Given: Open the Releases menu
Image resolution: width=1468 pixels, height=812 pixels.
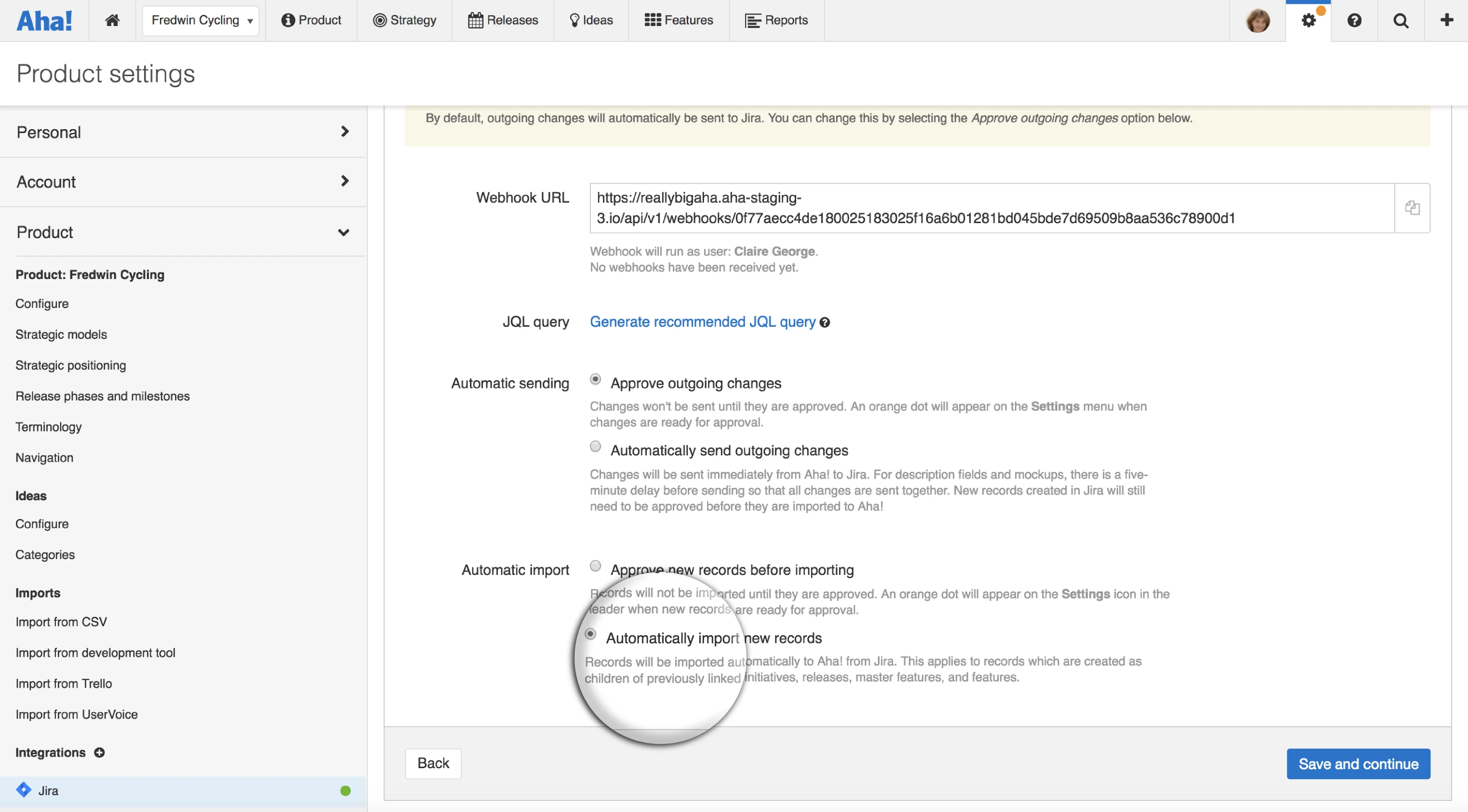Looking at the screenshot, I should point(503,21).
